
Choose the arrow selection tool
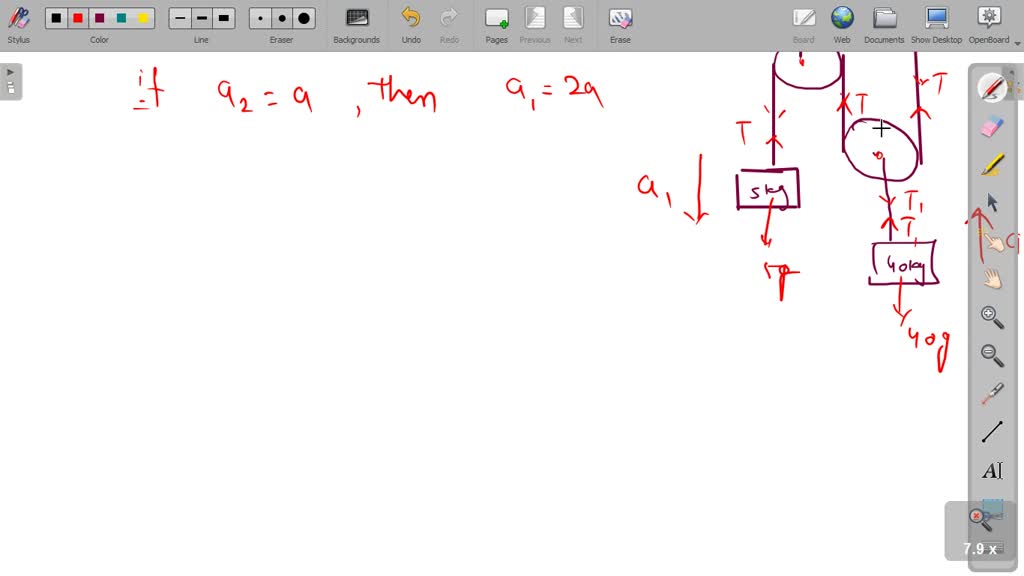point(990,201)
